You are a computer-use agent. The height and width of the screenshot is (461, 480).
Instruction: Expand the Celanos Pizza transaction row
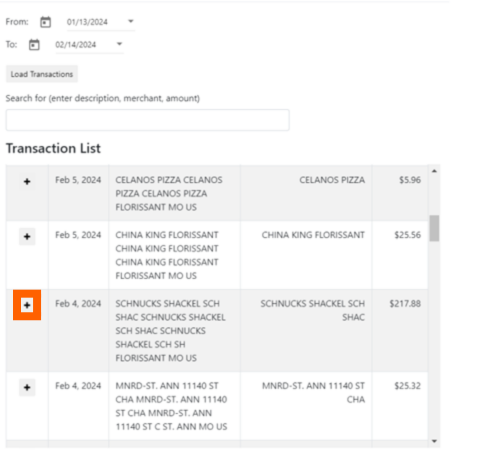(x=27, y=182)
